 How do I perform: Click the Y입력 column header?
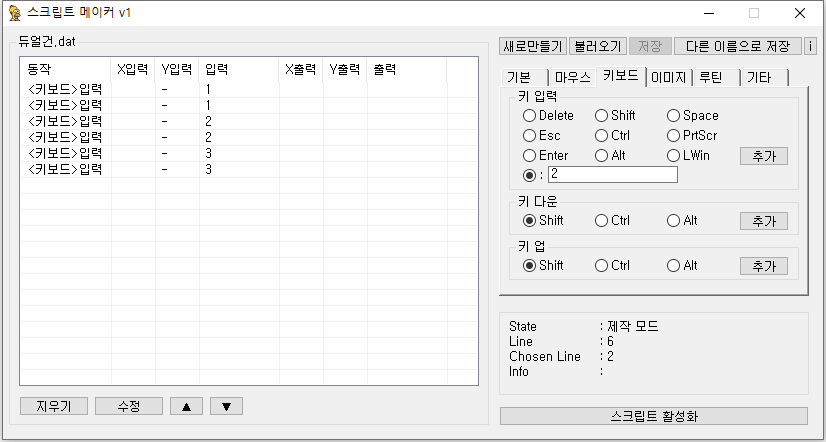tap(177, 70)
